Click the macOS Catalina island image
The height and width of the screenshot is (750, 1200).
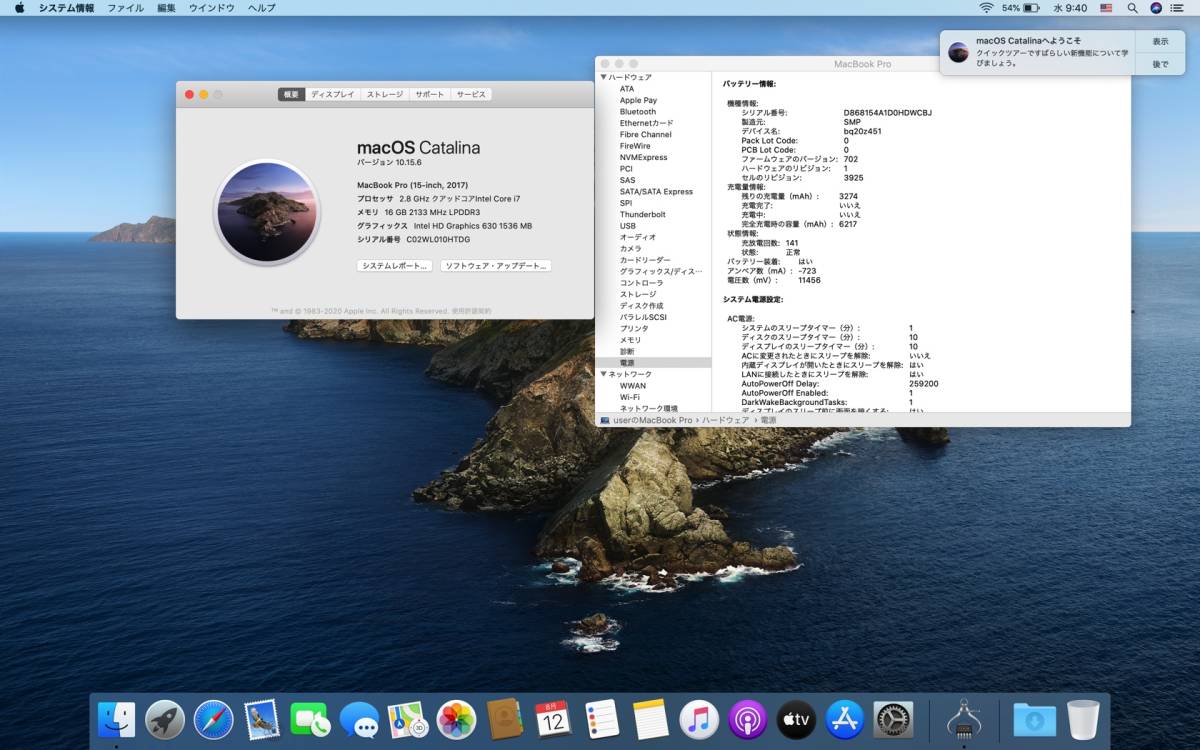(x=267, y=212)
